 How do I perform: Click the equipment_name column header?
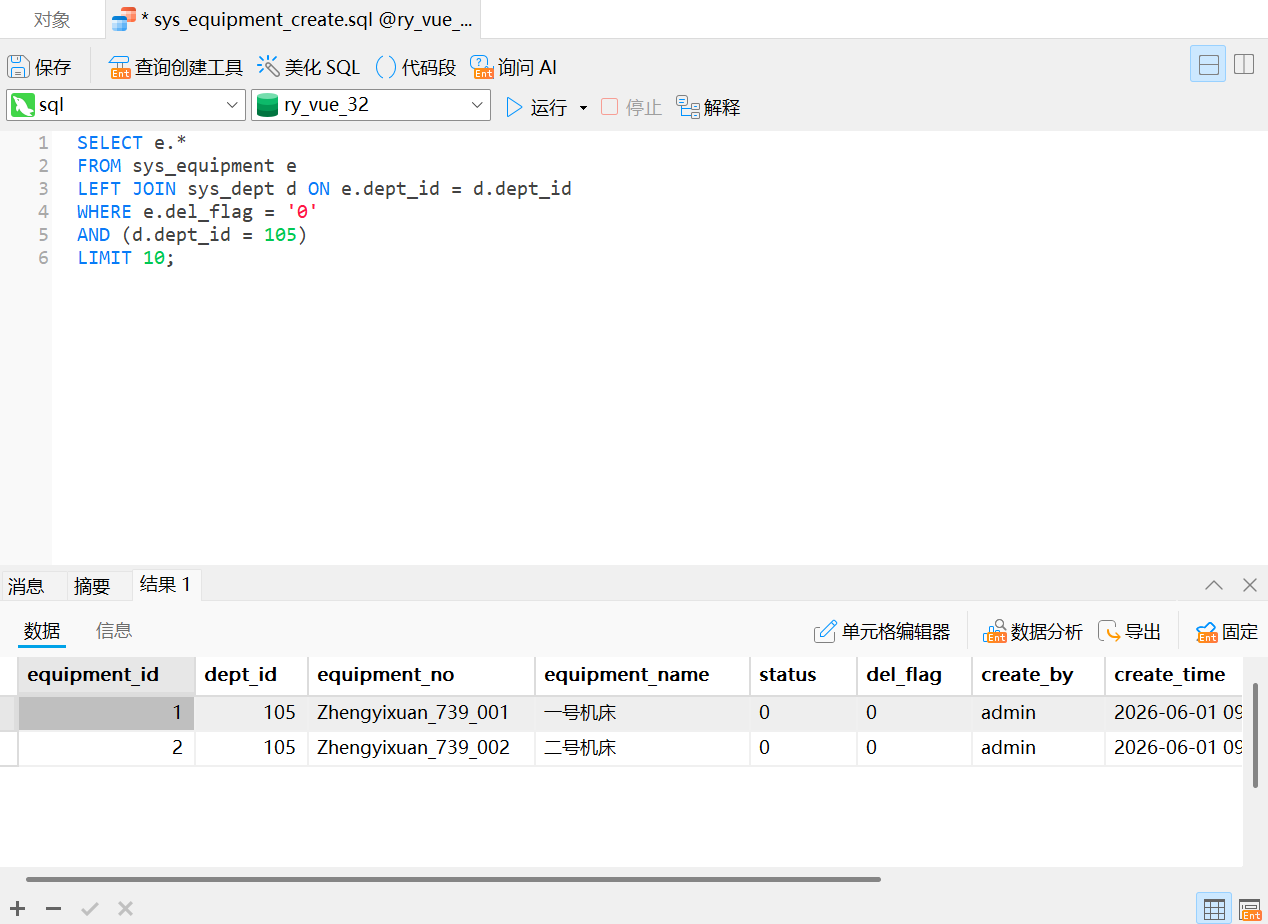(642, 675)
